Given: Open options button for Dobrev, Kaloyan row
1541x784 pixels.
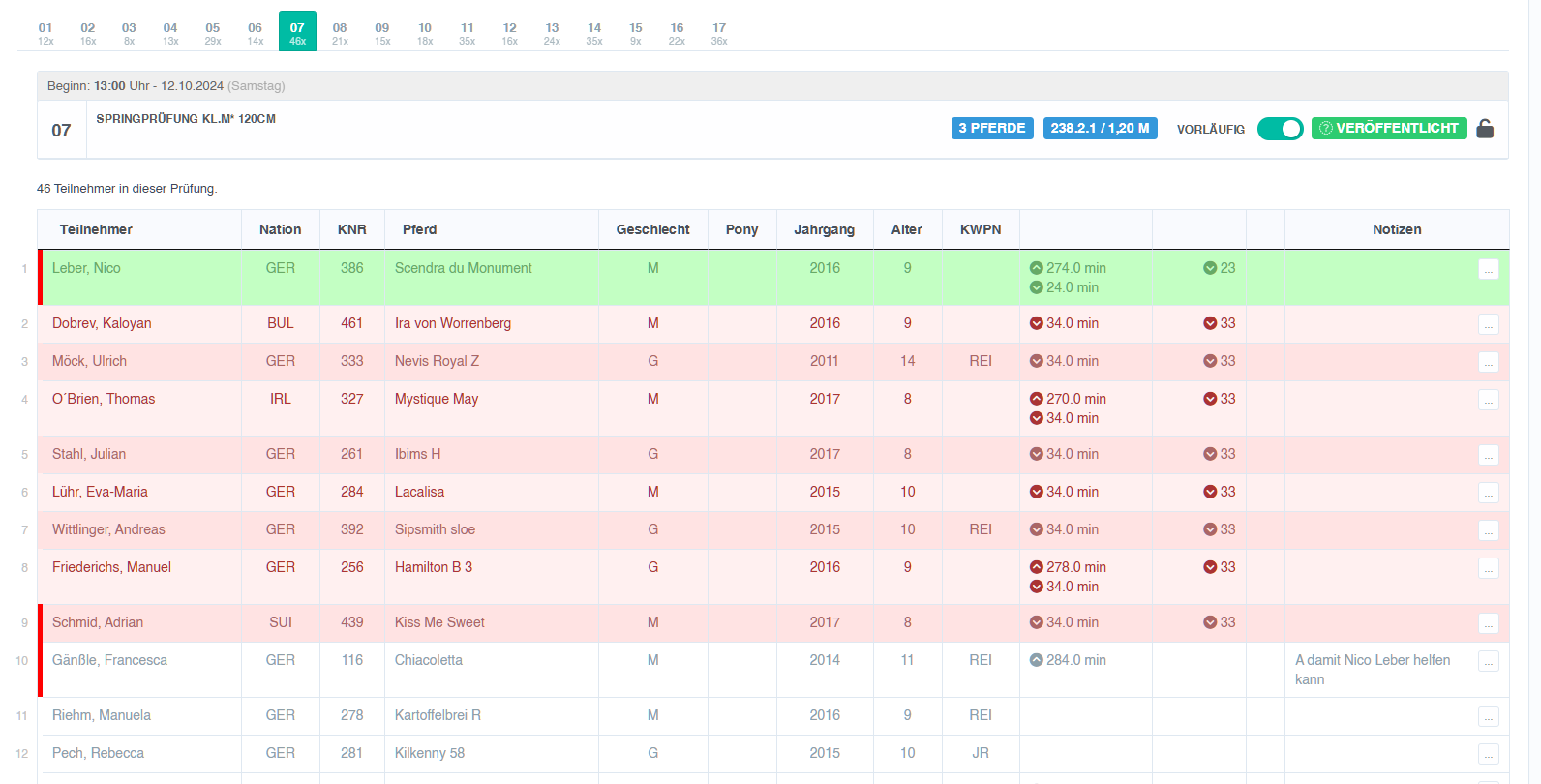Looking at the screenshot, I should (x=1489, y=325).
